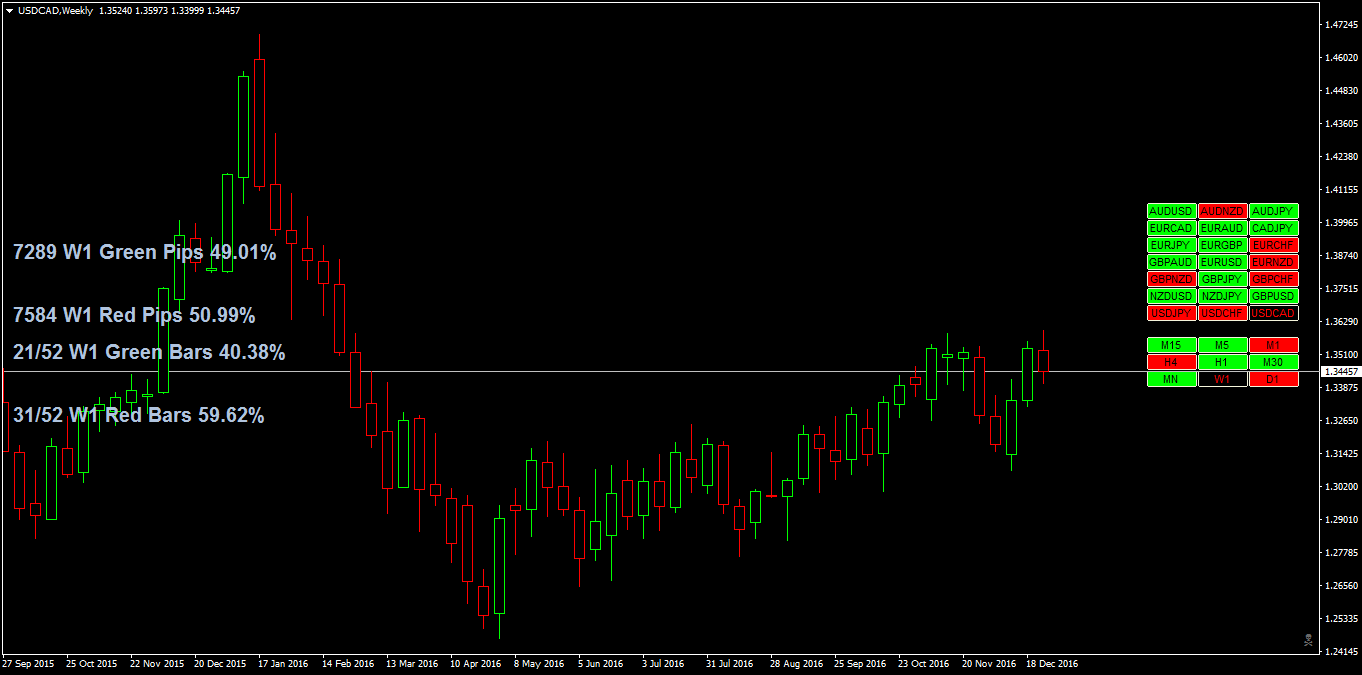Open the chart menu arrow beside USDCAD,Weekly

coord(9,10)
